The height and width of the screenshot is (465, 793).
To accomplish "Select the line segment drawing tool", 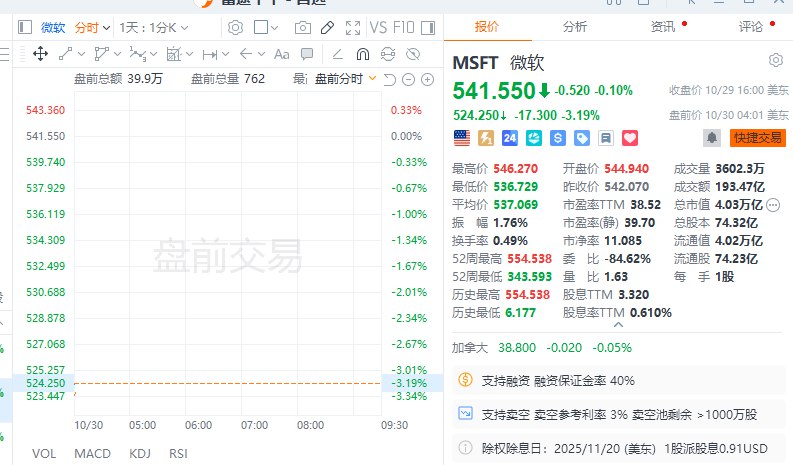I will tap(65, 54).
